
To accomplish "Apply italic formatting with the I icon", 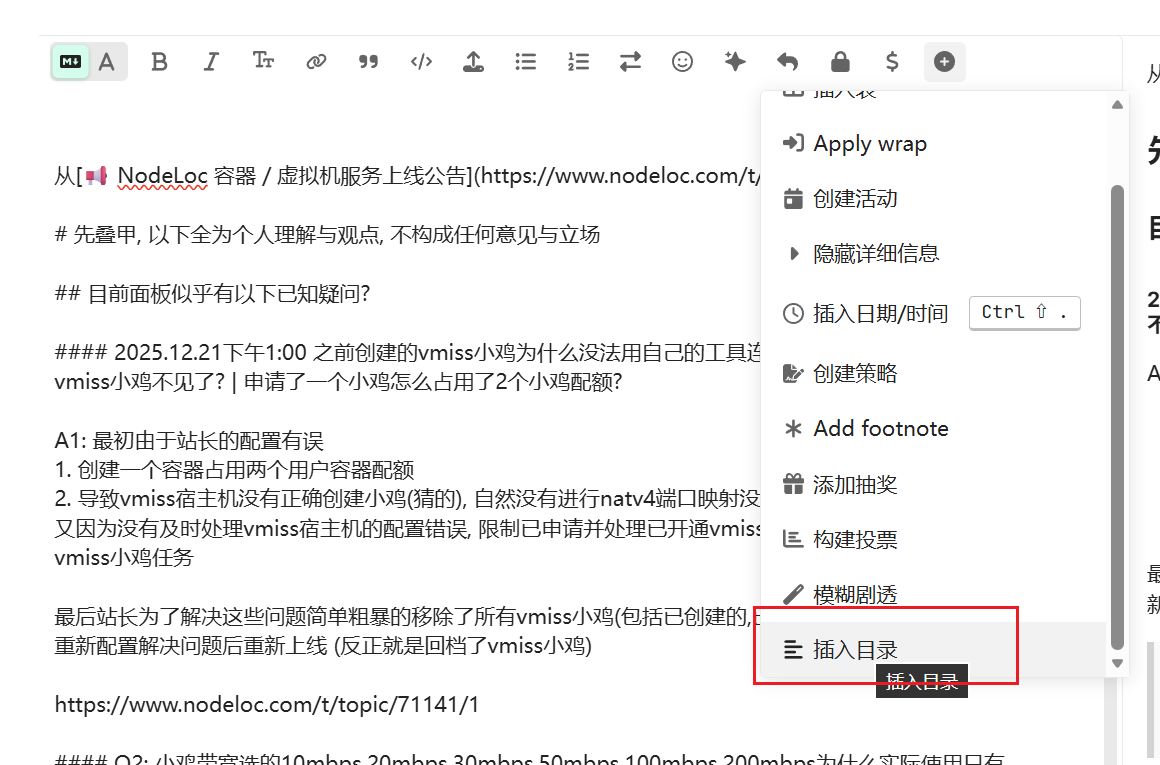I will [x=211, y=62].
